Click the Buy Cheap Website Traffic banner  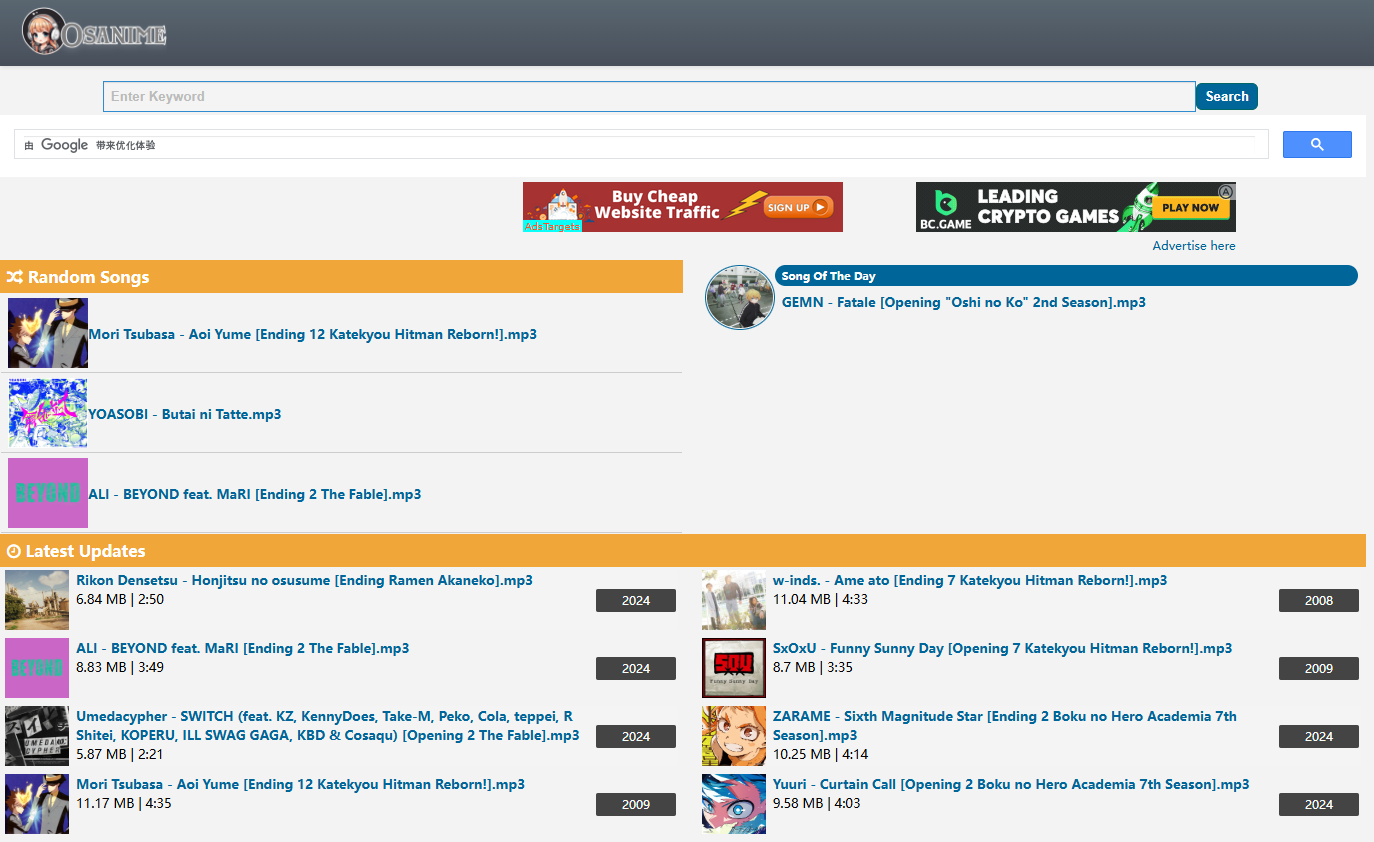coord(682,207)
